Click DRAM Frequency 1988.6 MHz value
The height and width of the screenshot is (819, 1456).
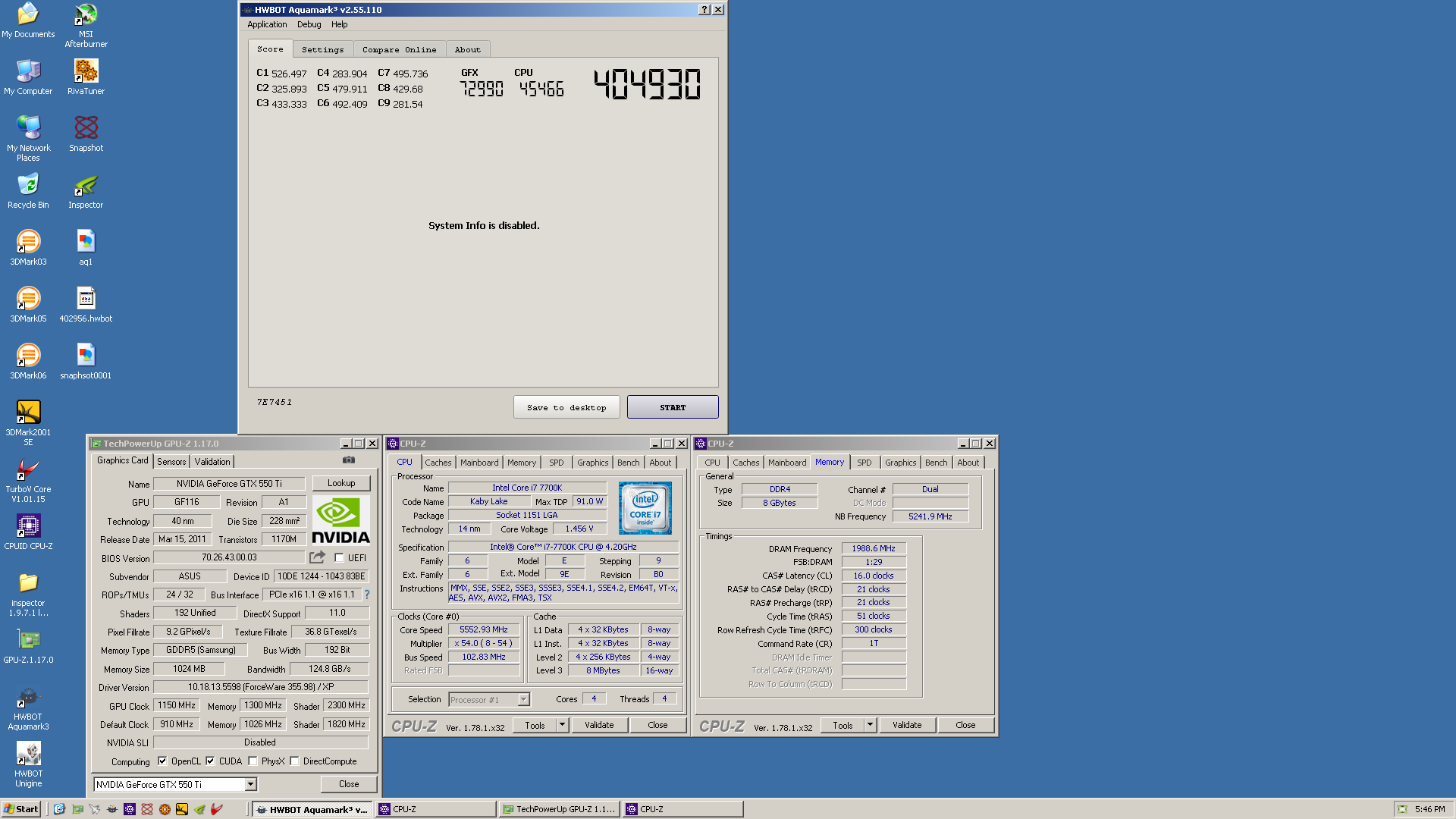874,548
